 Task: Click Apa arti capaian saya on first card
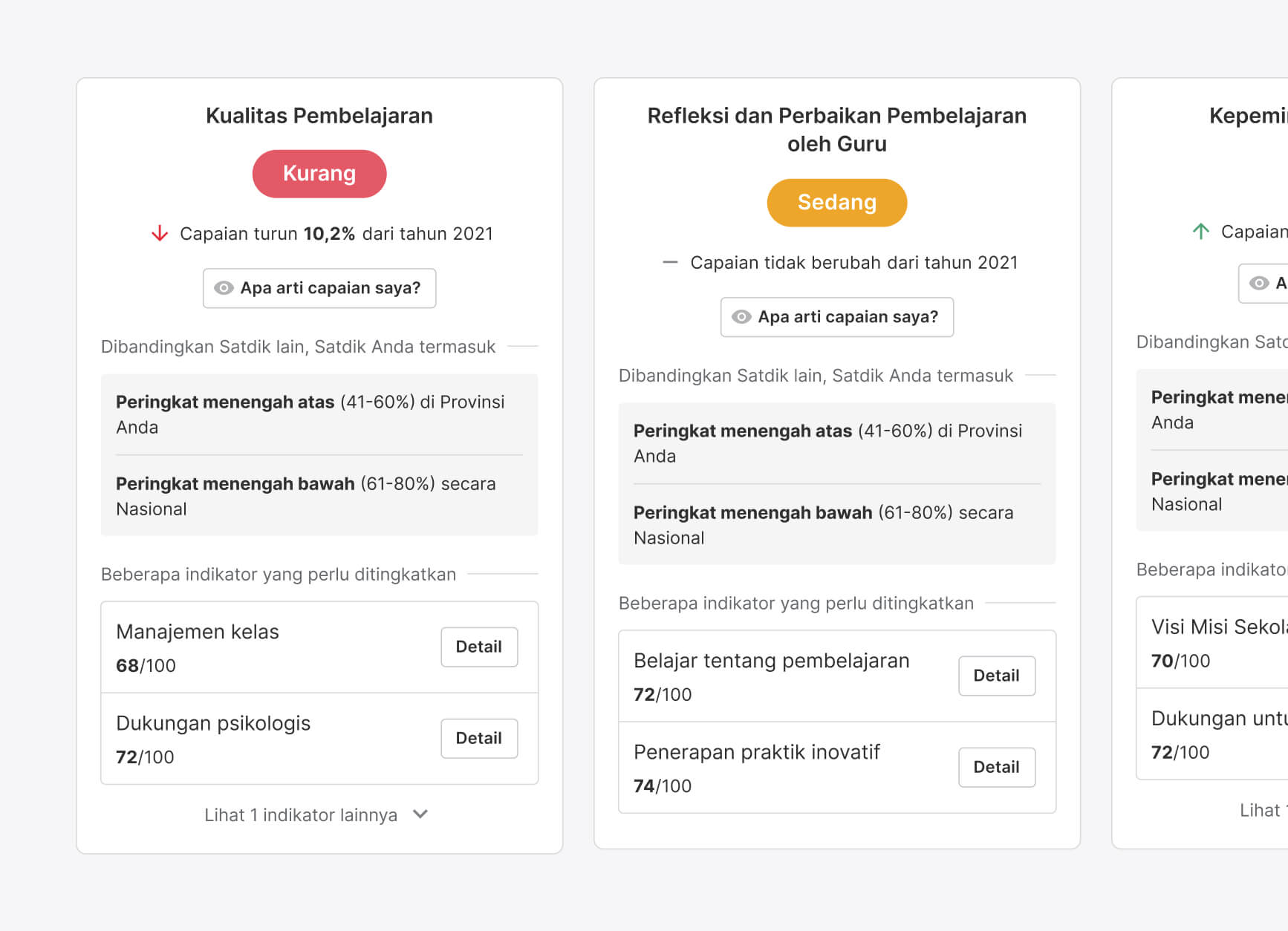pos(319,288)
